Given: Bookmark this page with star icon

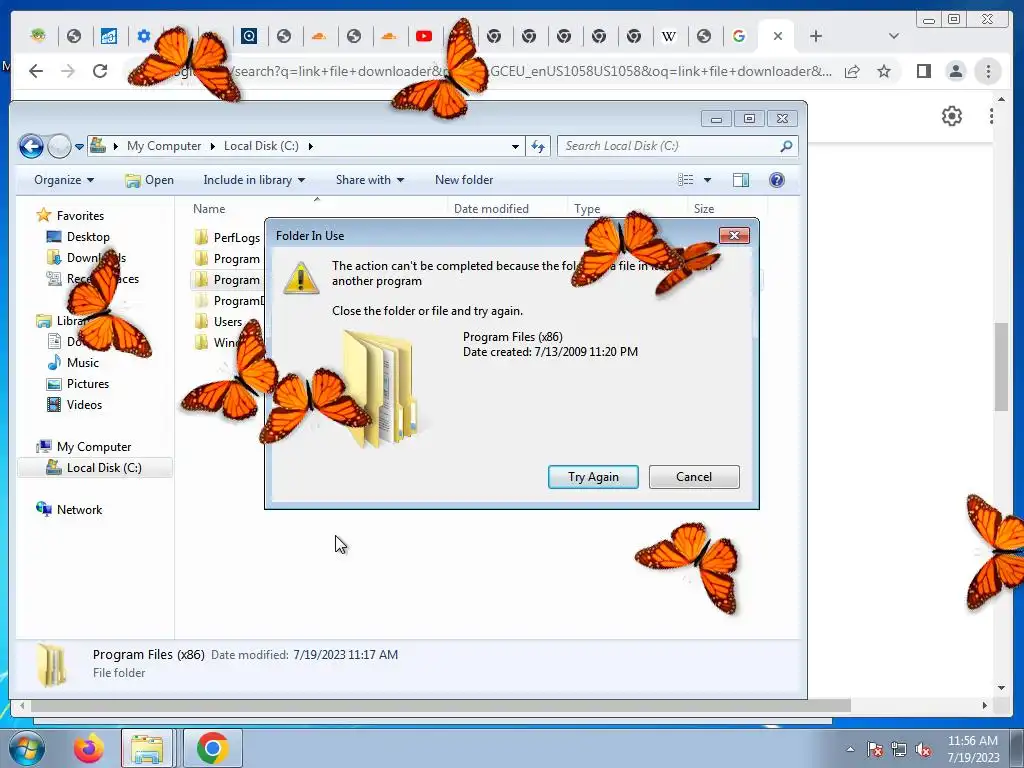Looking at the screenshot, I should (884, 71).
